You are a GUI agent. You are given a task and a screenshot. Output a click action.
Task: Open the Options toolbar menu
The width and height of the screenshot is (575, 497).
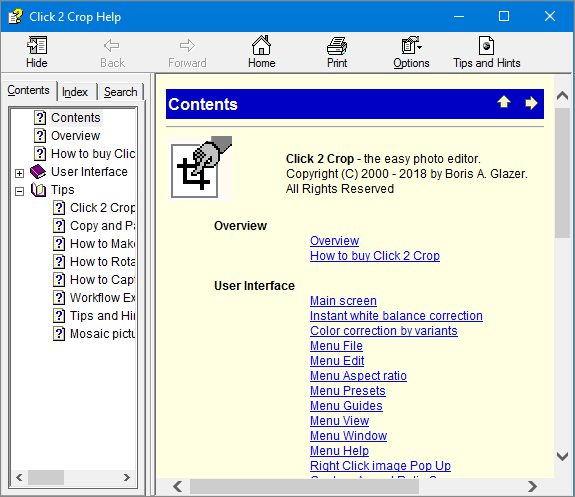411,52
